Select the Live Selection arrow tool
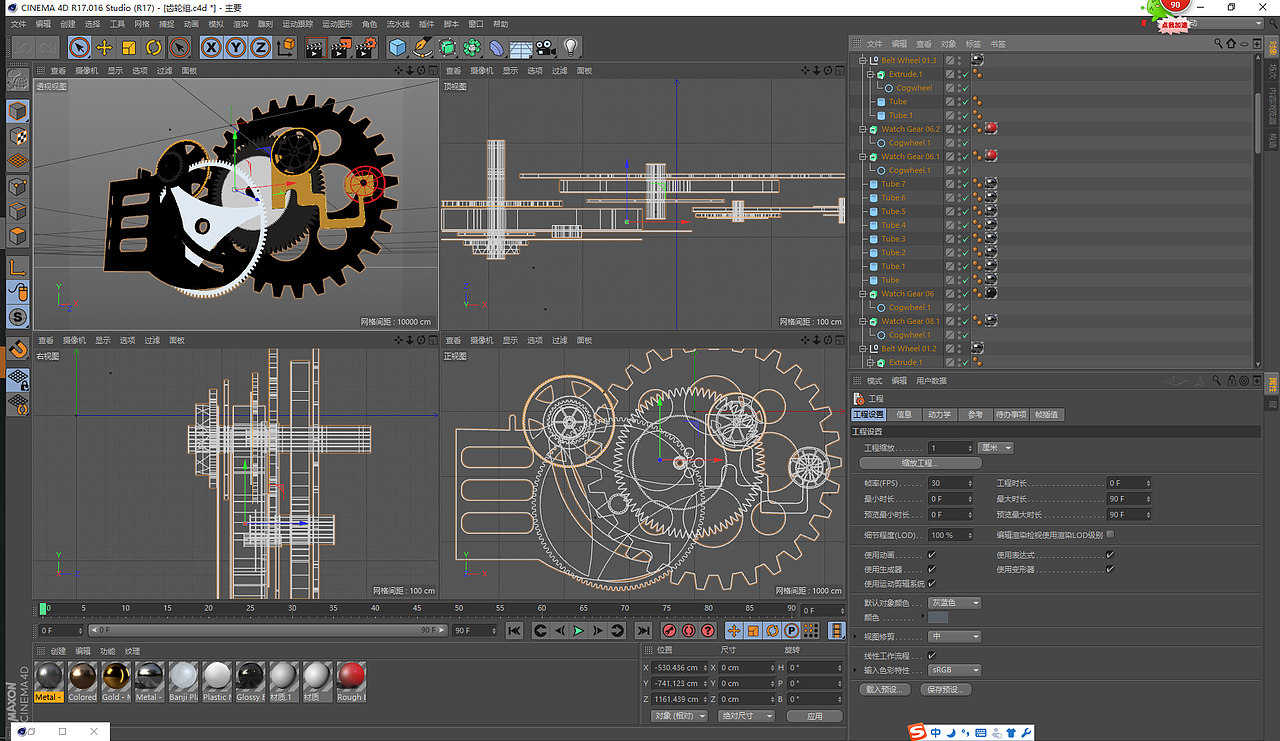 [79, 47]
